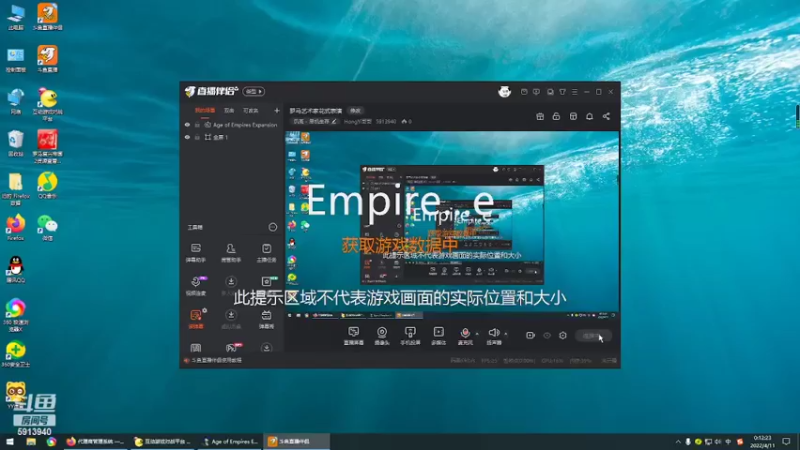Click the modify button beside the stream title
This screenshot has width=800, height=450.
pos(355,111)
